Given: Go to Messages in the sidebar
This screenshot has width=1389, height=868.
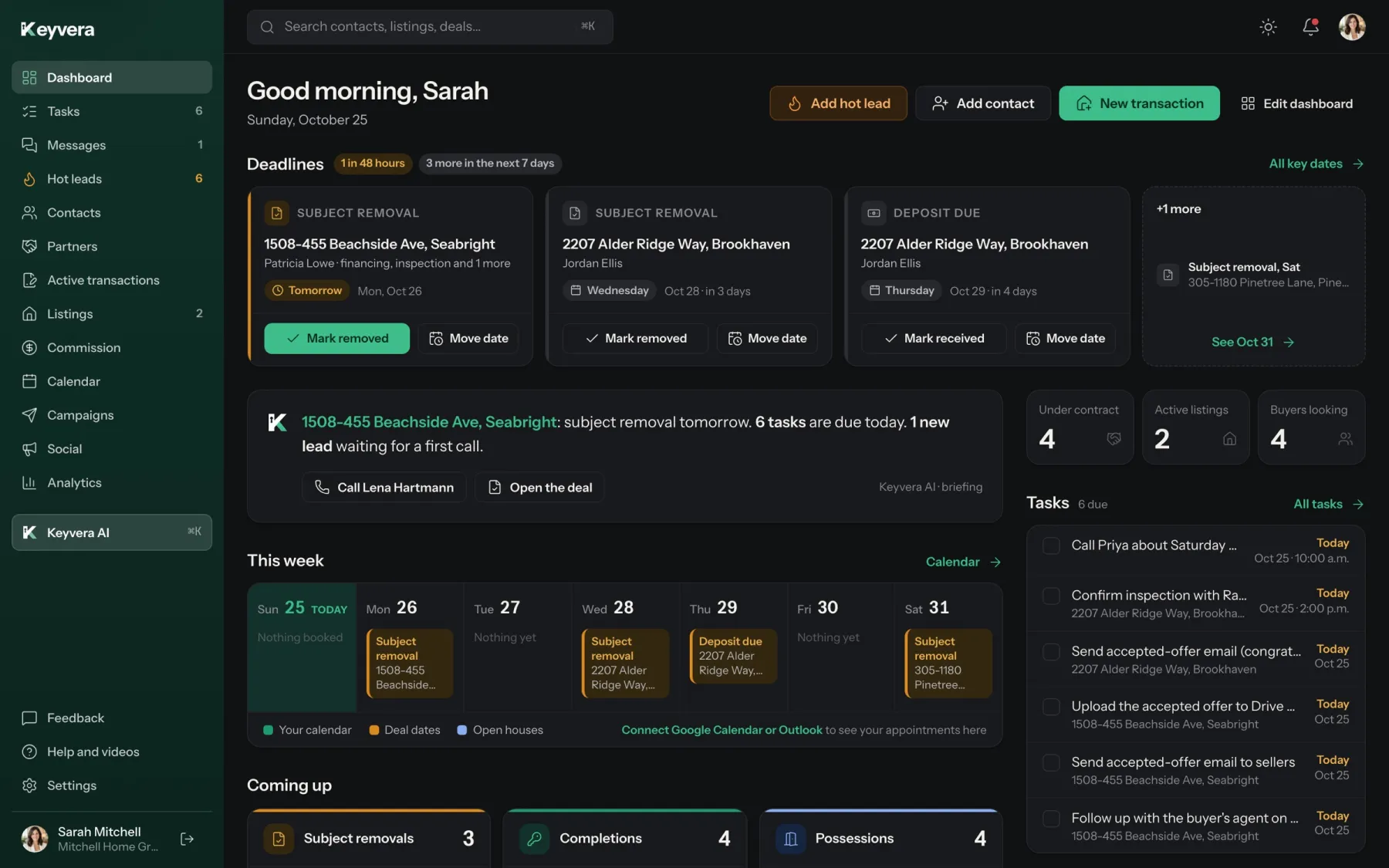Looking at the screenshot, I should [x=112, y=145].
